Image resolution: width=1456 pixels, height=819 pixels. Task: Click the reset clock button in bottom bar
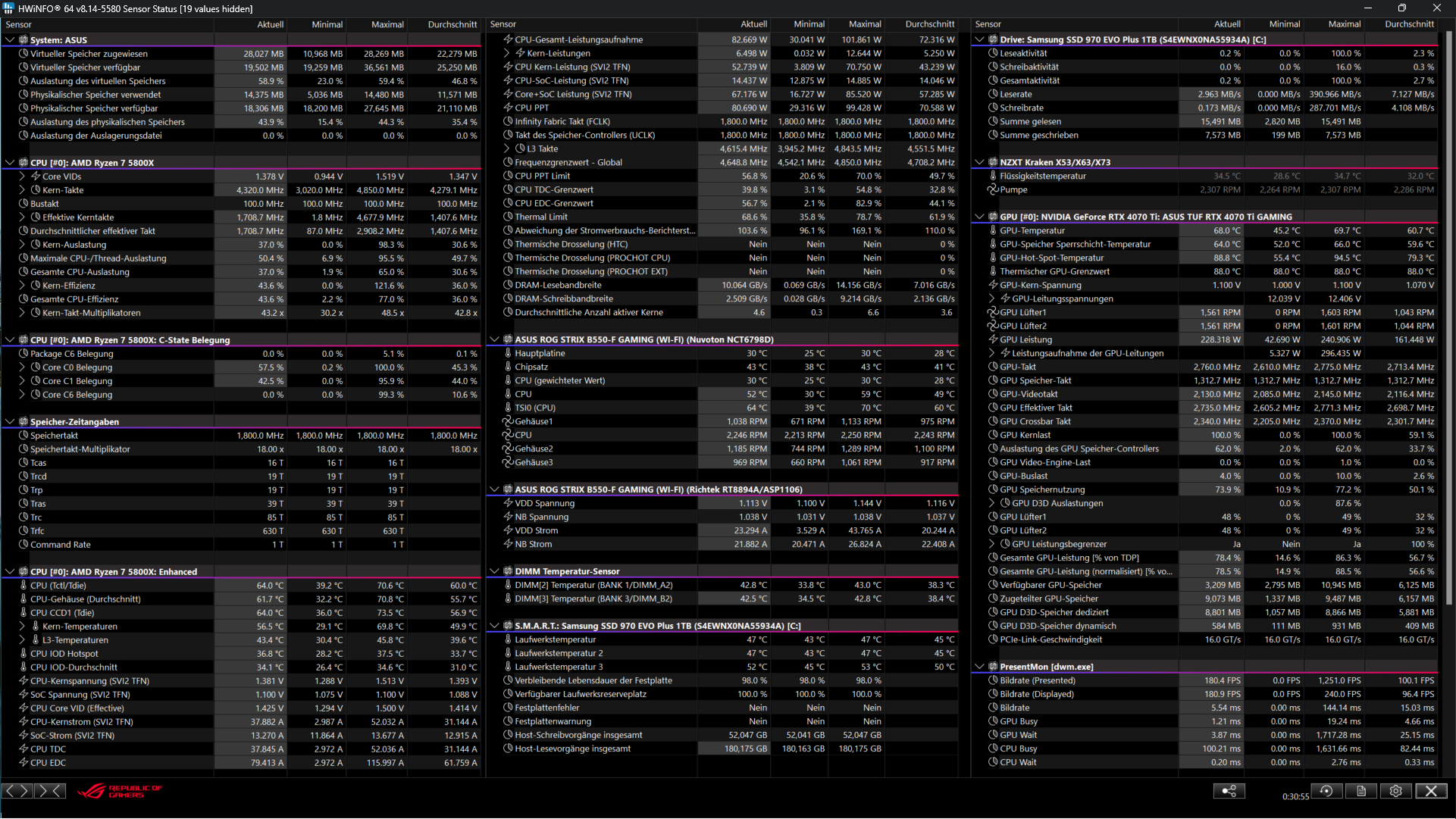click(1326, 791)
